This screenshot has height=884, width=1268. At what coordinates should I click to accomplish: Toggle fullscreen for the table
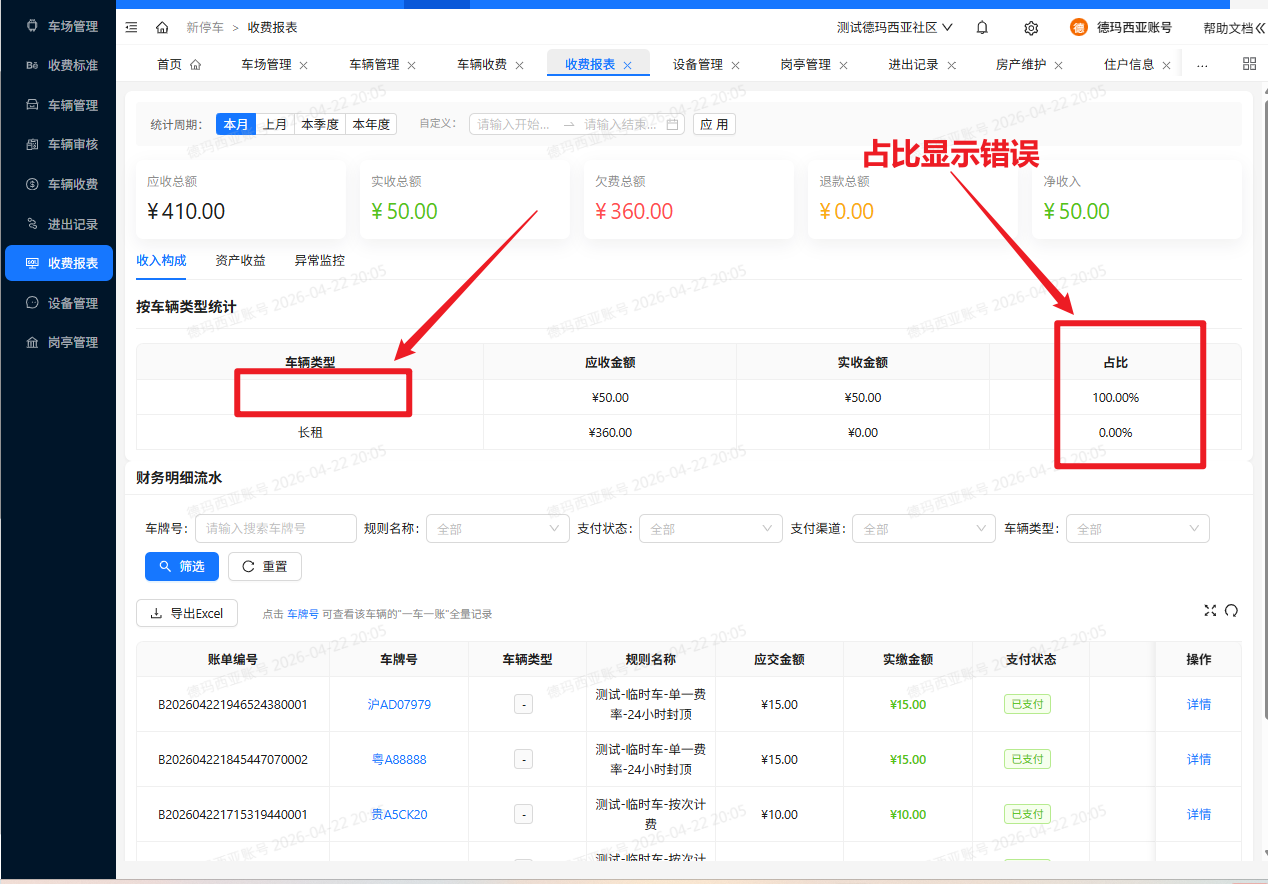pyautogui.click(x=1210, y=610)
